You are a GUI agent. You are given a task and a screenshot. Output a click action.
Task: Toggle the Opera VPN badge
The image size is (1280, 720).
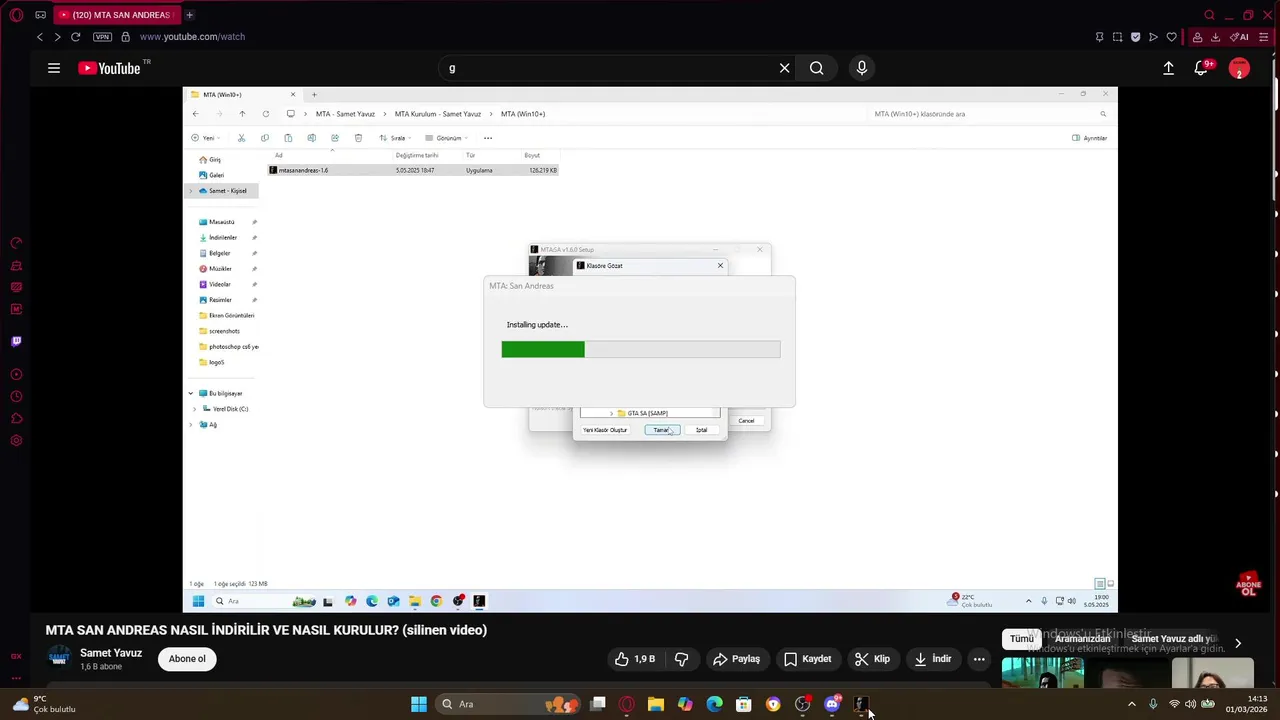[102, 37]
